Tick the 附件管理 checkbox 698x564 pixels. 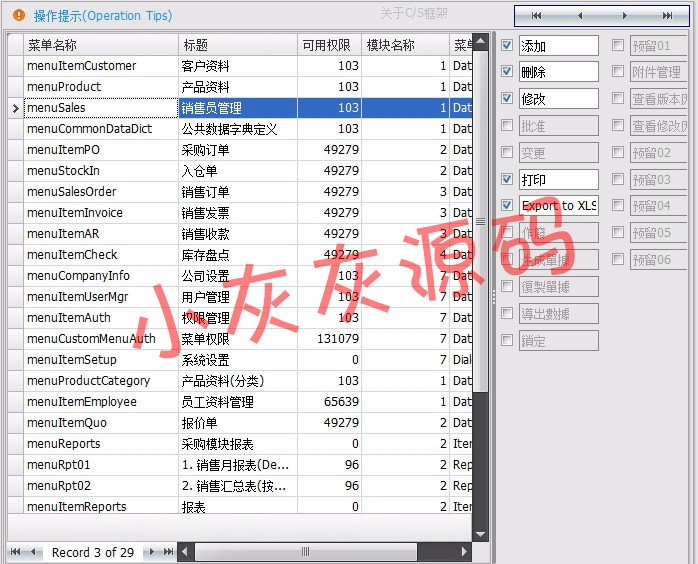[618, 71]
